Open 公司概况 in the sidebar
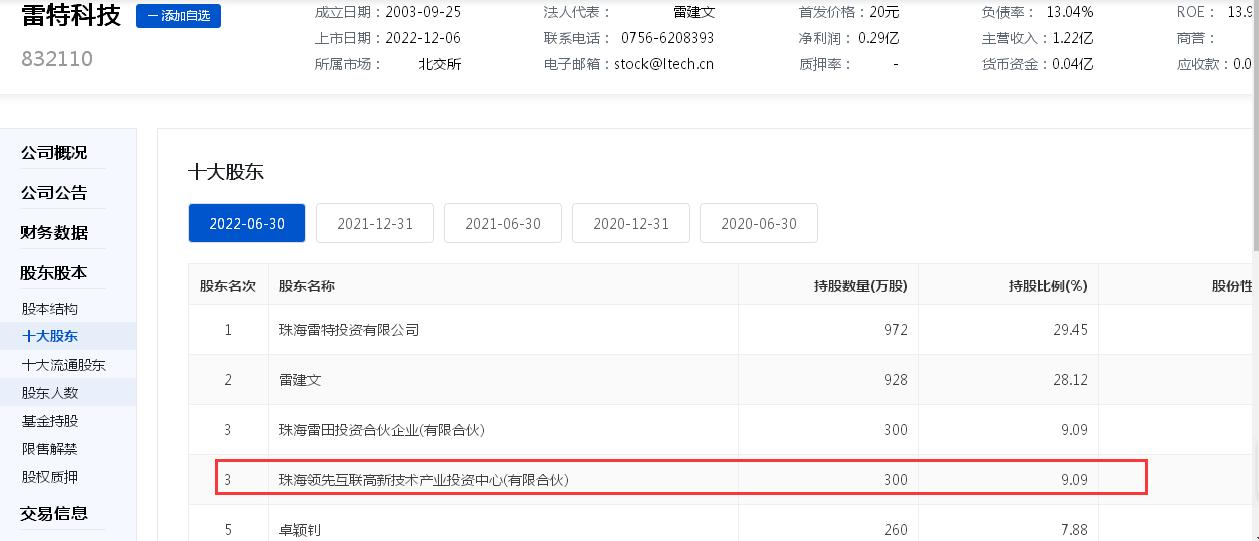Viewport: 1259px width, 541px height. [x=54, y=153]
